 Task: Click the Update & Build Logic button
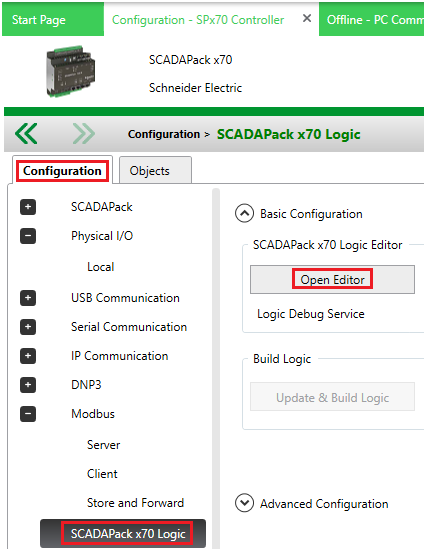point(332,397)
